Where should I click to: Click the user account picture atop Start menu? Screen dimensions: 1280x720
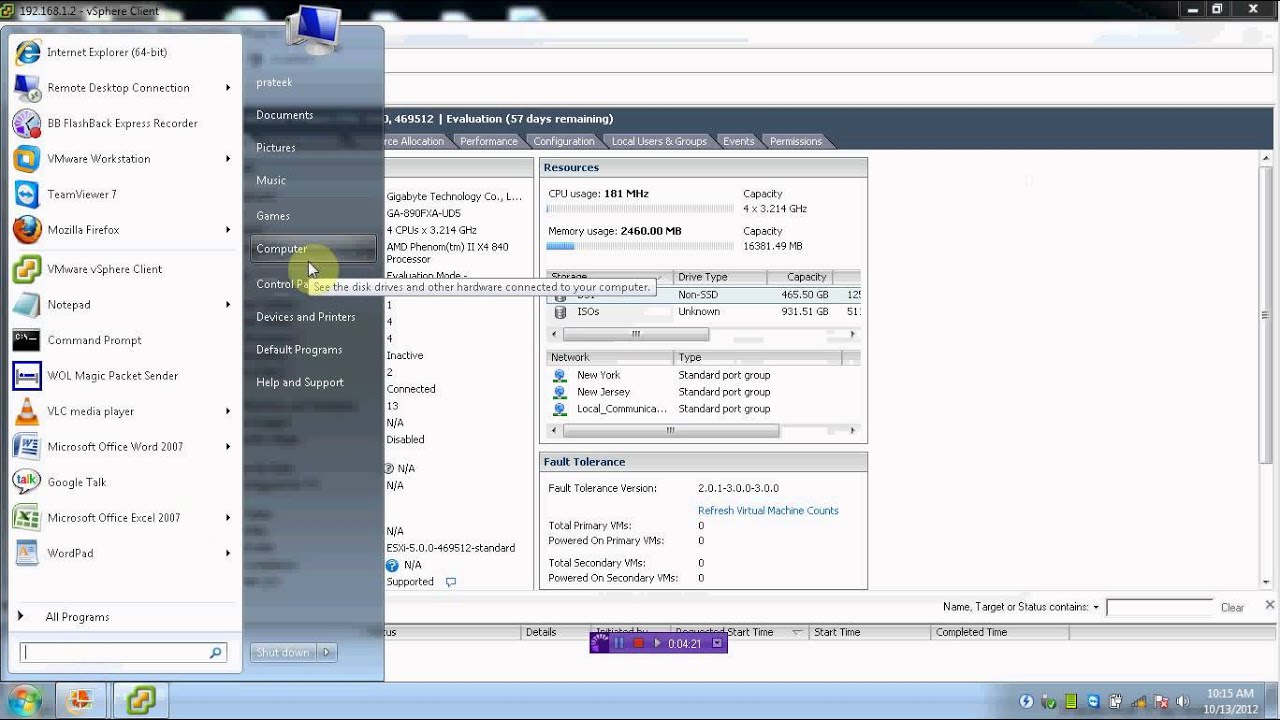coord(314,31)
